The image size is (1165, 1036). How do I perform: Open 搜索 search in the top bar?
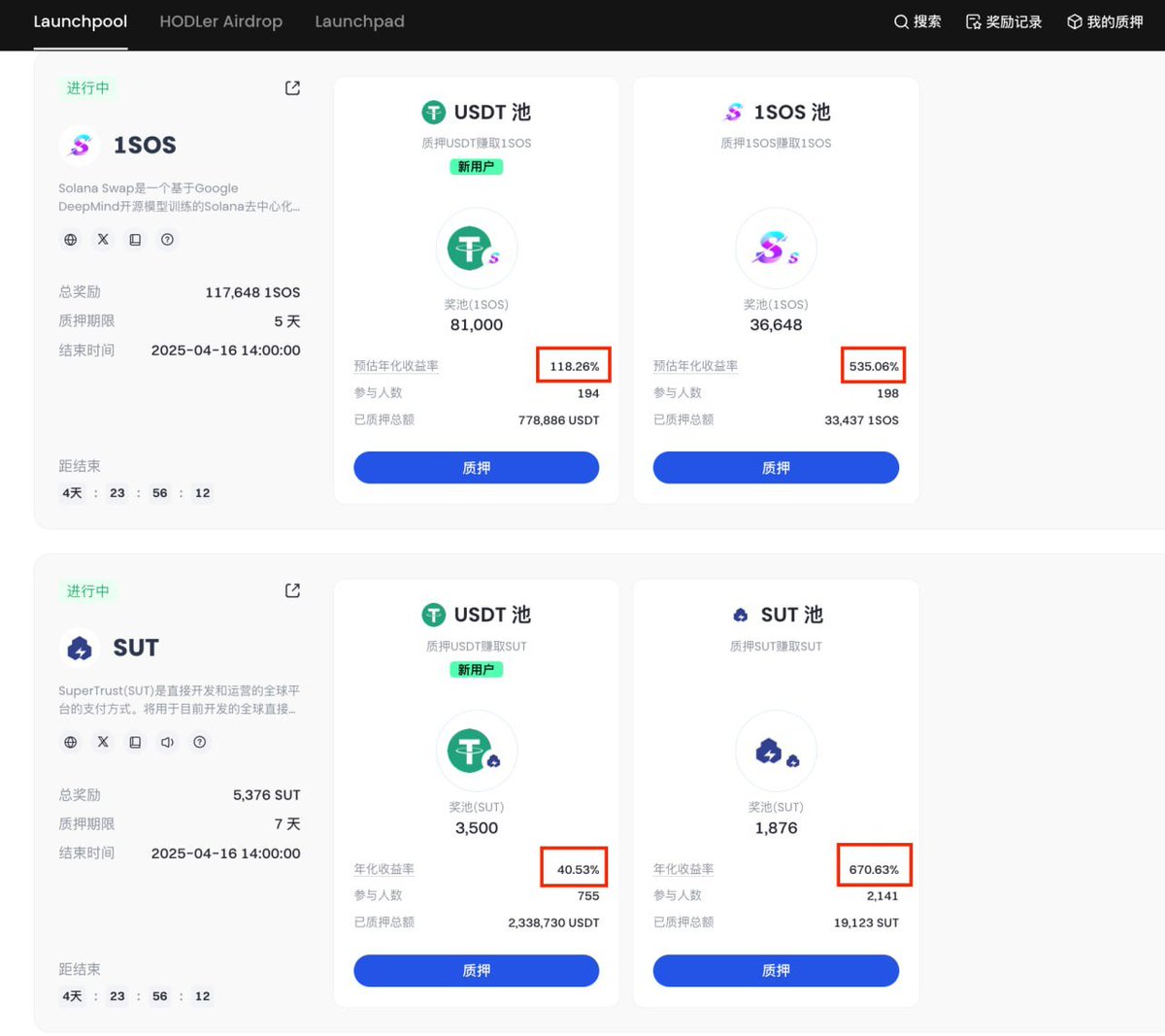point(917,21)
